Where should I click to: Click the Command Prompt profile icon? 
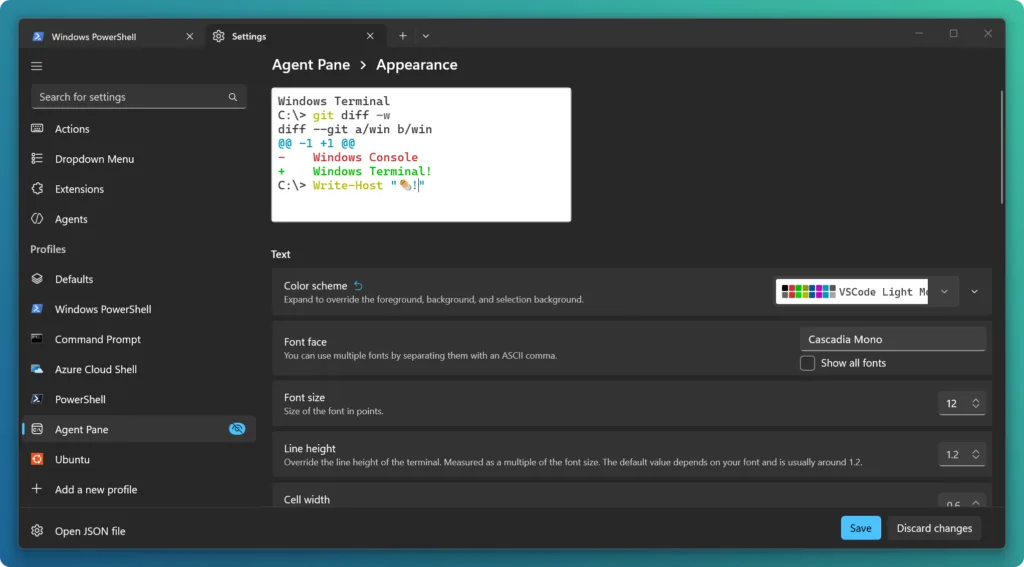point(37,339)
